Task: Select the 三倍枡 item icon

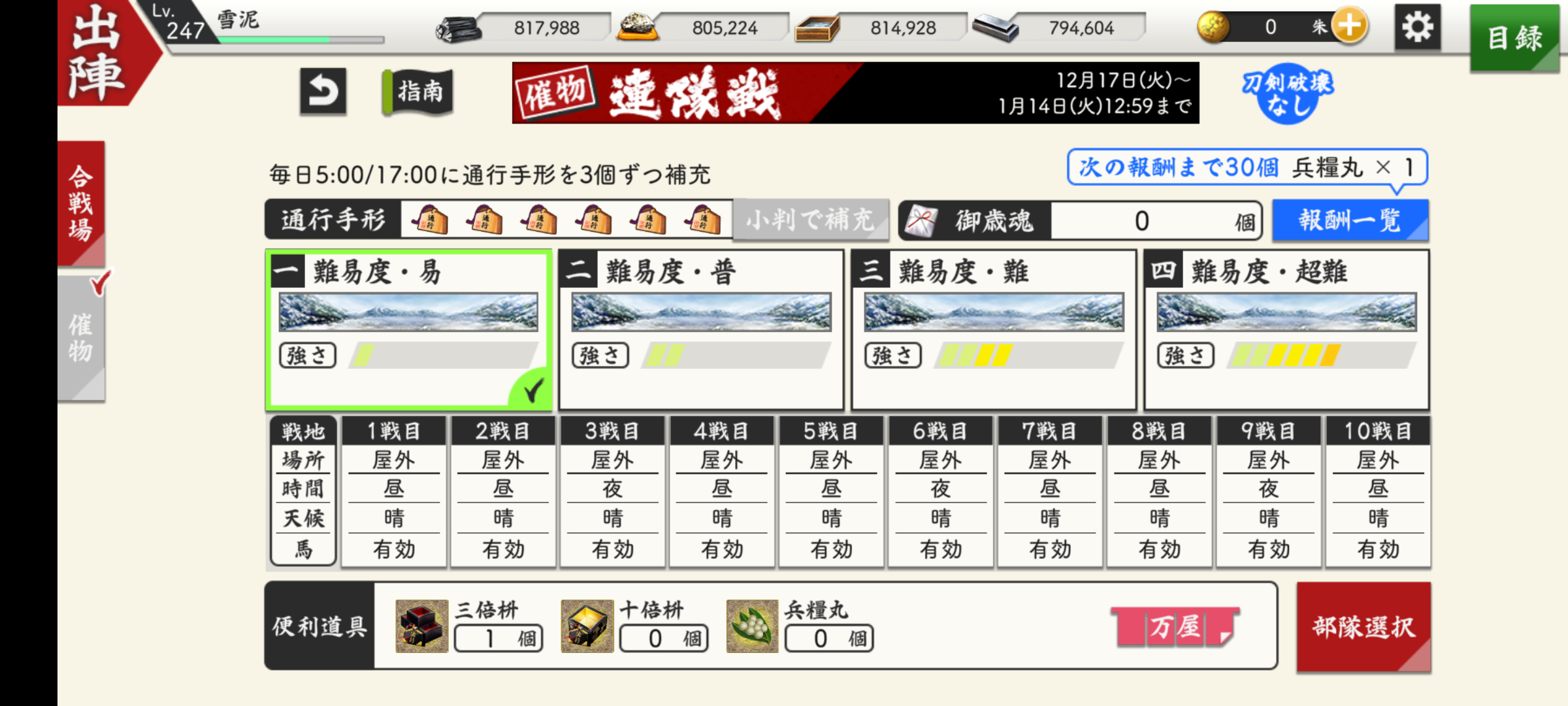Action: coord(421,626)
